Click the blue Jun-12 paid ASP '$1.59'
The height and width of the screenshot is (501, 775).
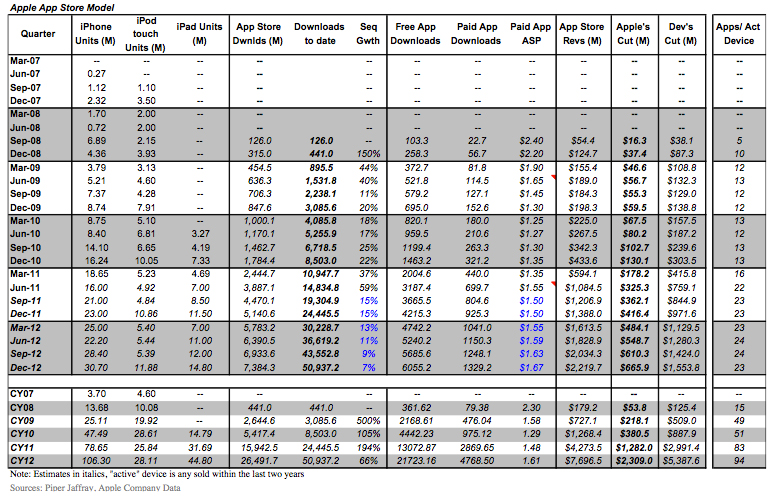point(531,341)
